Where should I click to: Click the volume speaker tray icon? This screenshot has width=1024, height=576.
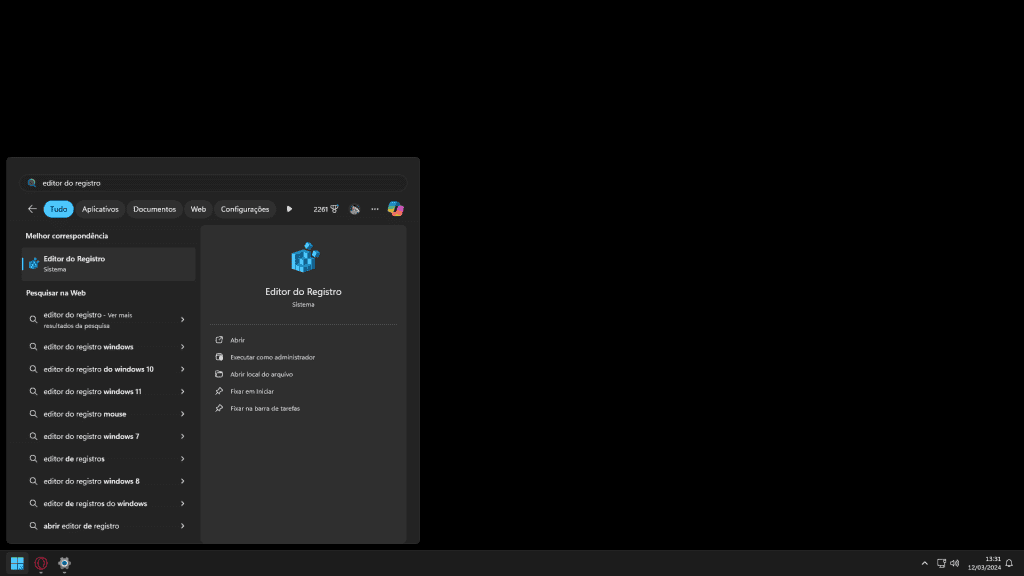(x=955, y=563)
